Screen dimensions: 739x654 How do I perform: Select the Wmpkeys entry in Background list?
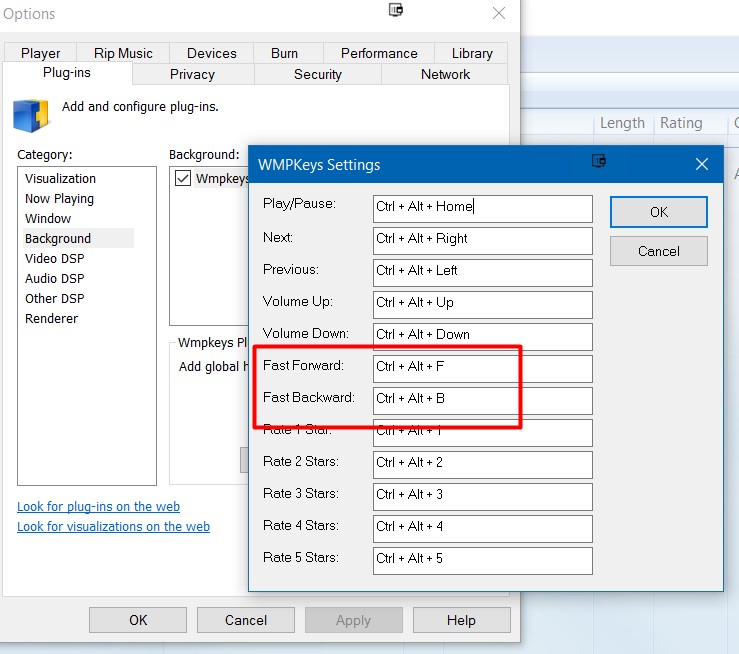pyautogui.click(x=222, y=179)
